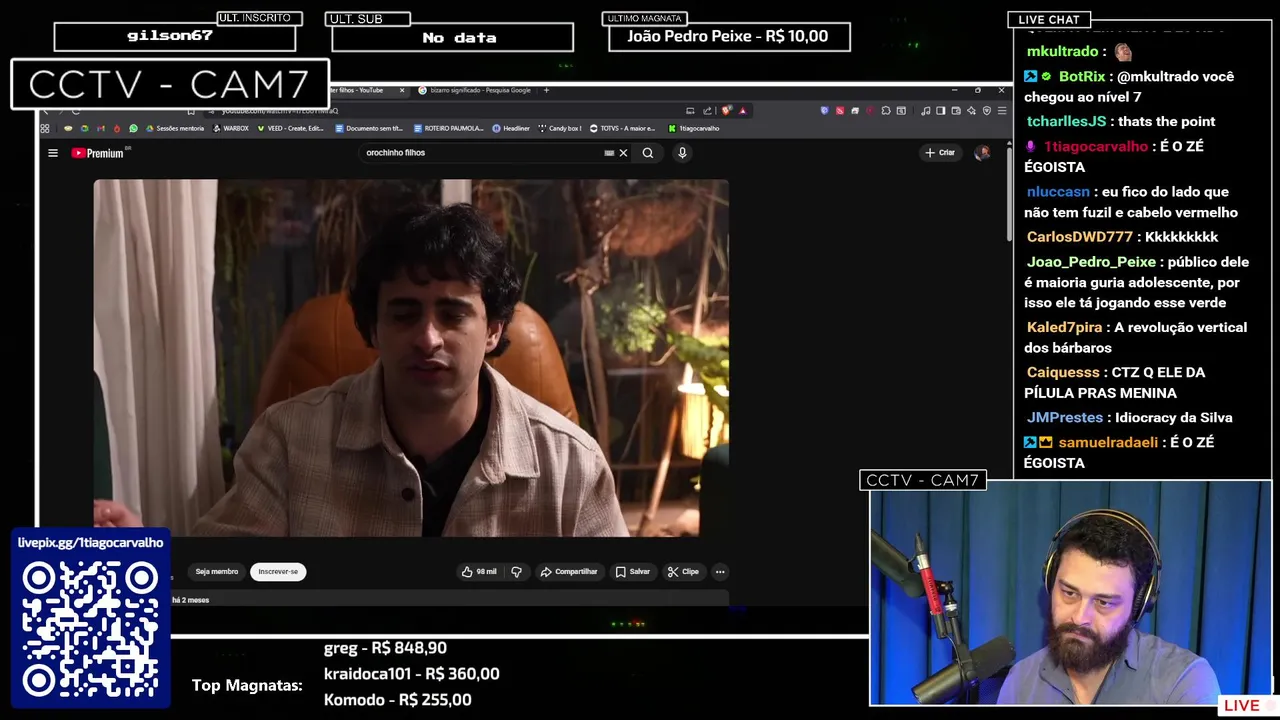
Task: Click on the YouTube video player
Action: (x=411, y=358)
